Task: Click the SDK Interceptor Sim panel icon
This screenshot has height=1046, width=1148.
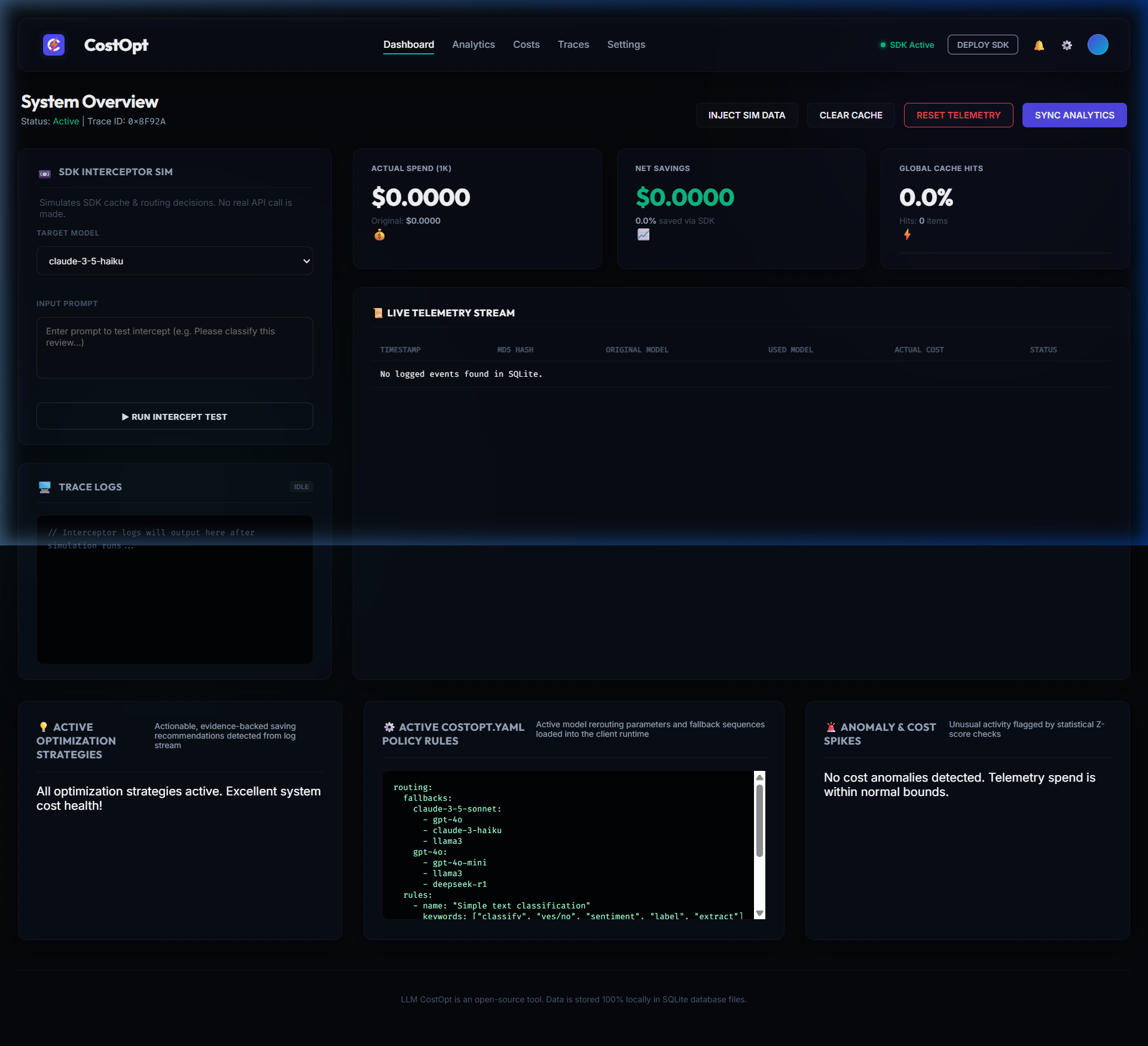Action: (x=45, y=173)
